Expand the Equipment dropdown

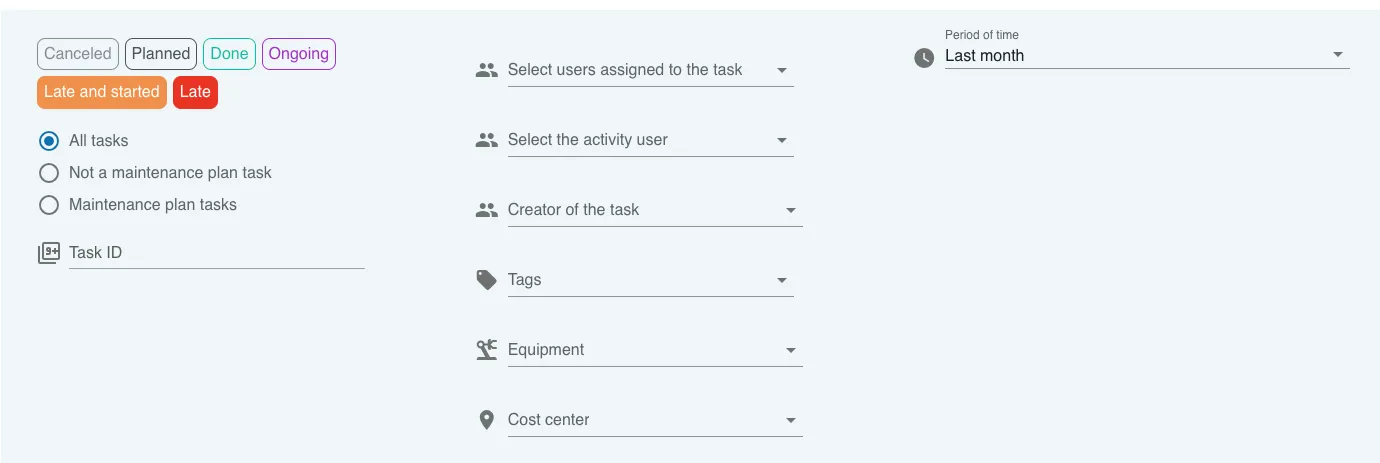pos(655,350)
